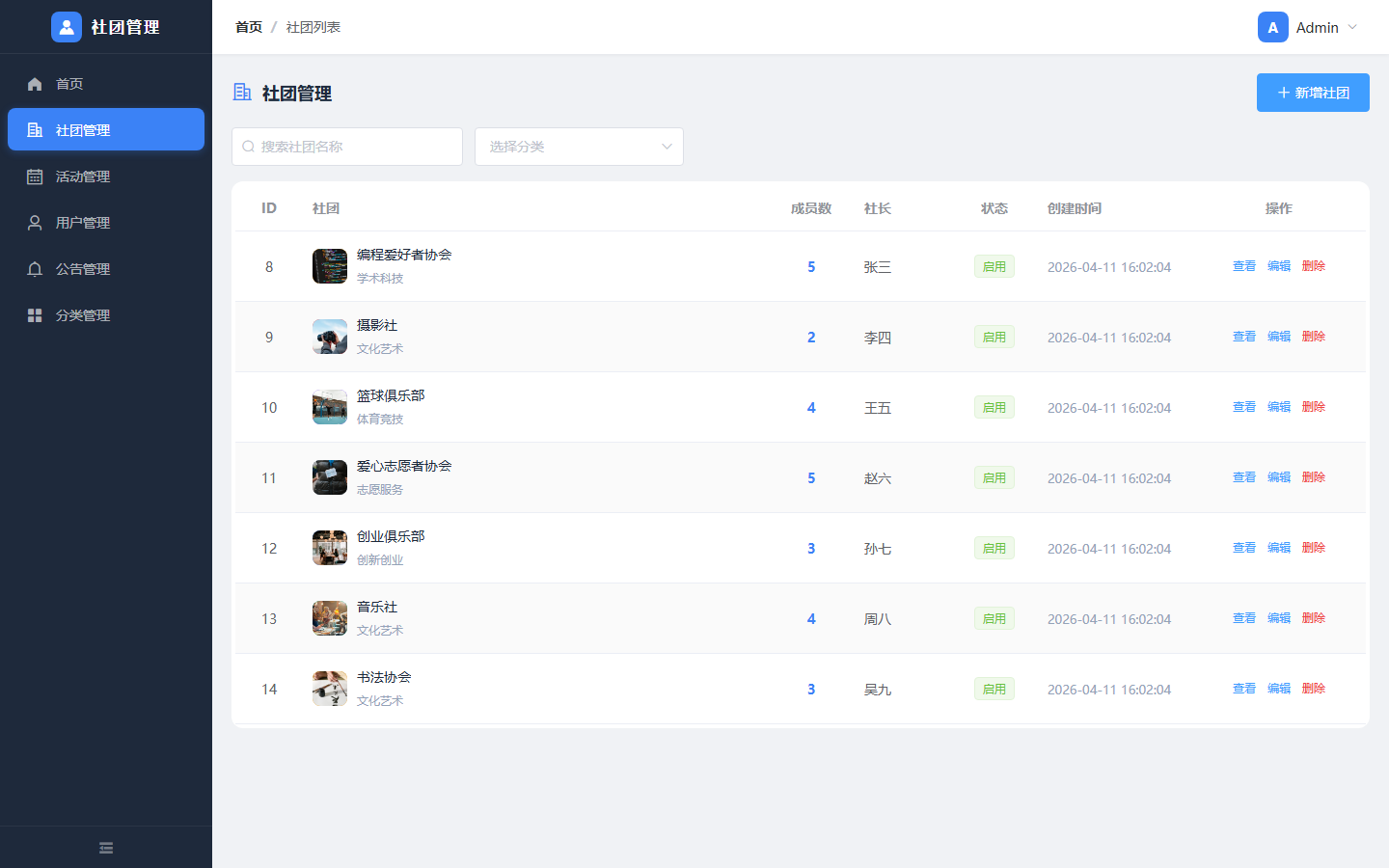The image size is (1389, 868).
Task: Open 分类管理 sidebar menu item
Action: point(106,315)
